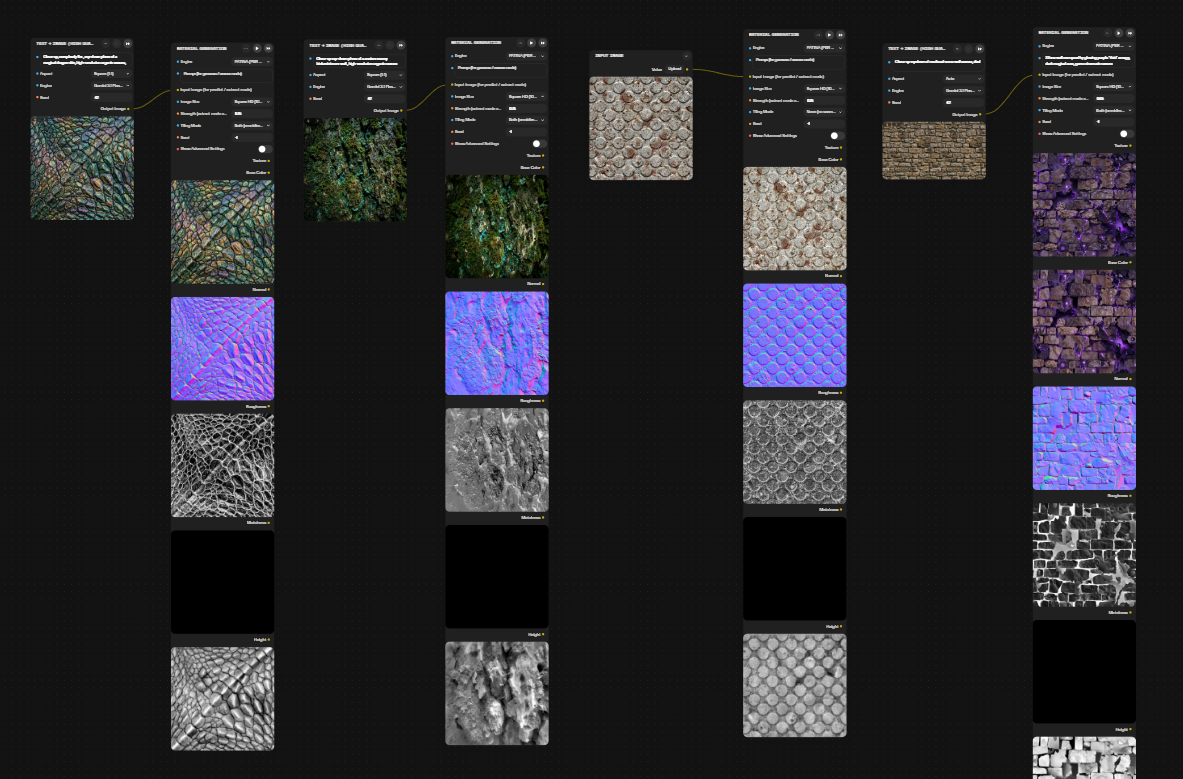The width and height of the screenshot is (1183, 779).
Task: Fast-forward run on the mossy bark Text to Image node
Action: tap(401, 45)
